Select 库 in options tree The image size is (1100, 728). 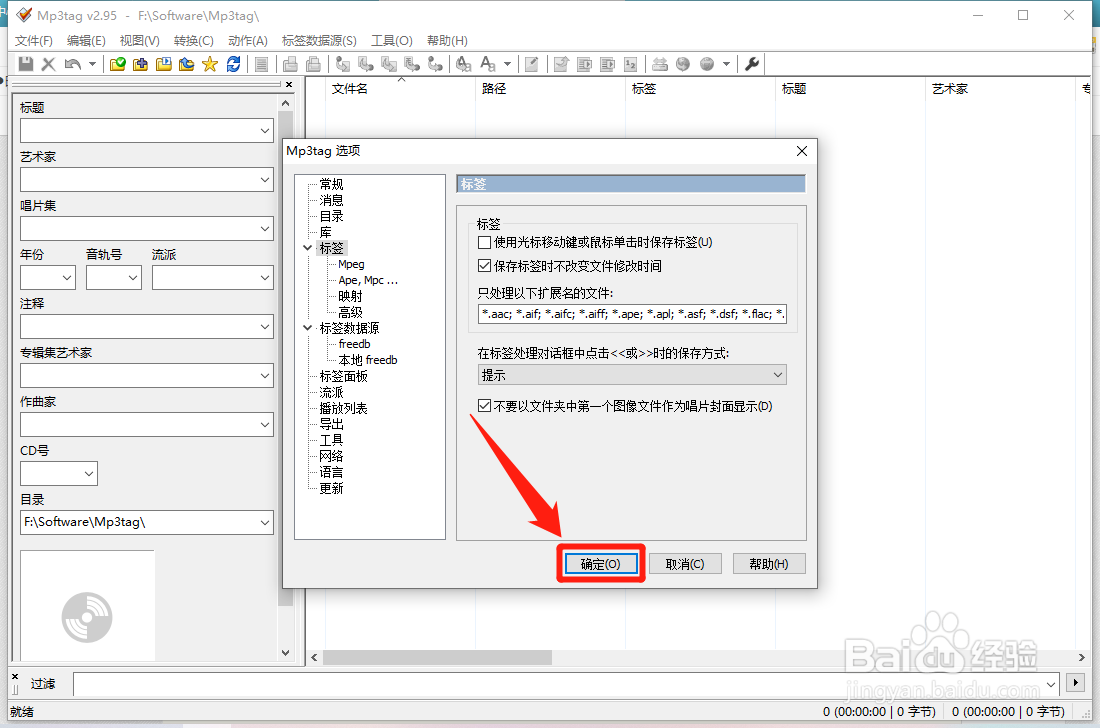[x=326, y=232]
